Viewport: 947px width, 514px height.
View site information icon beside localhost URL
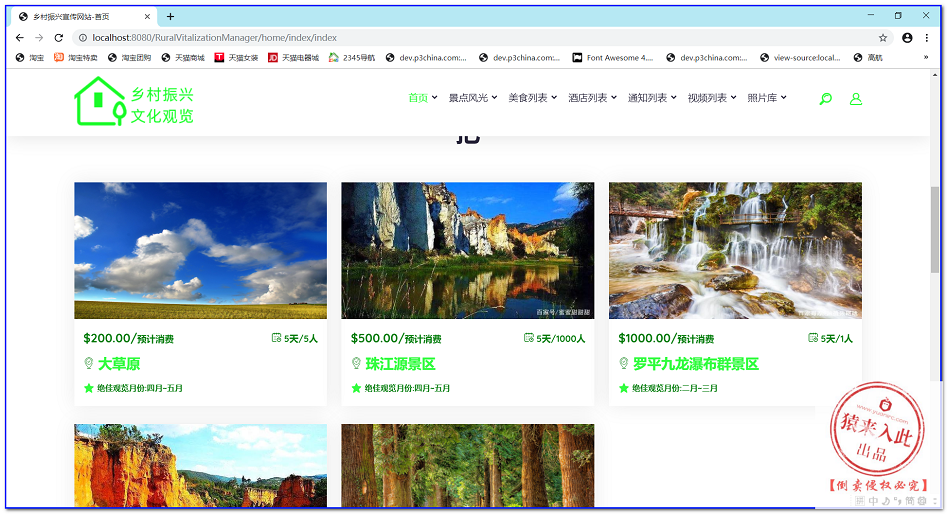(x=83, y=37)
